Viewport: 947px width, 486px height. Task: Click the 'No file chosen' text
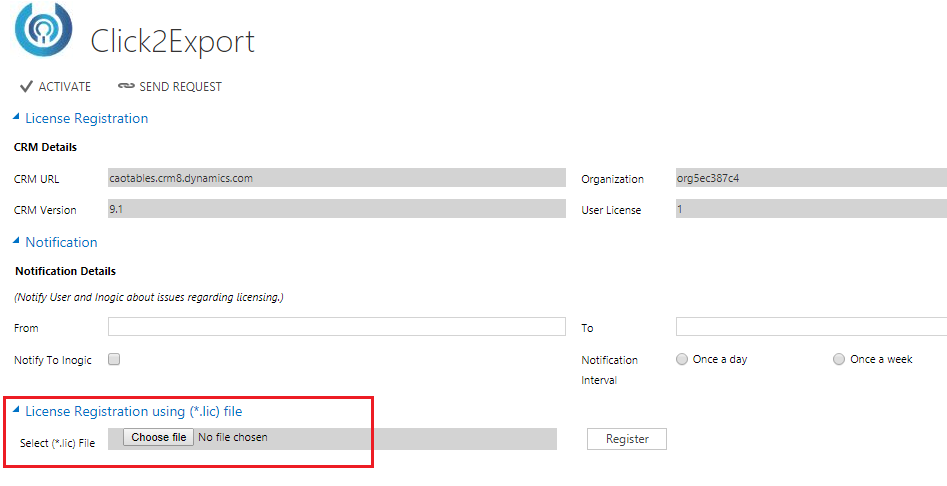[233, 437]
